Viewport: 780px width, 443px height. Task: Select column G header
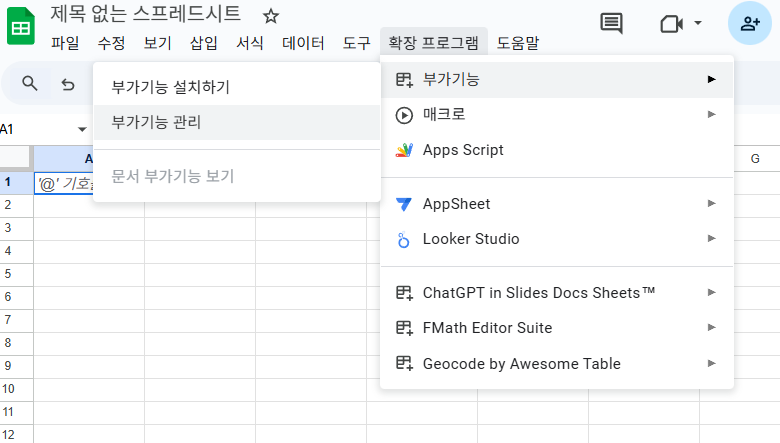coord(755,159)
